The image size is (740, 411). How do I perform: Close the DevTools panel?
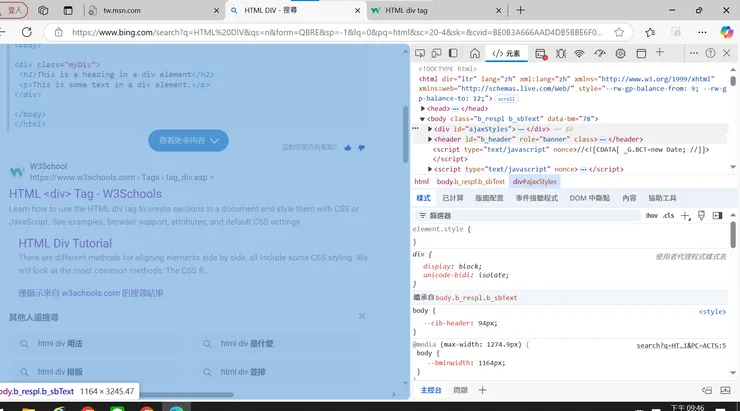(727, 53)
